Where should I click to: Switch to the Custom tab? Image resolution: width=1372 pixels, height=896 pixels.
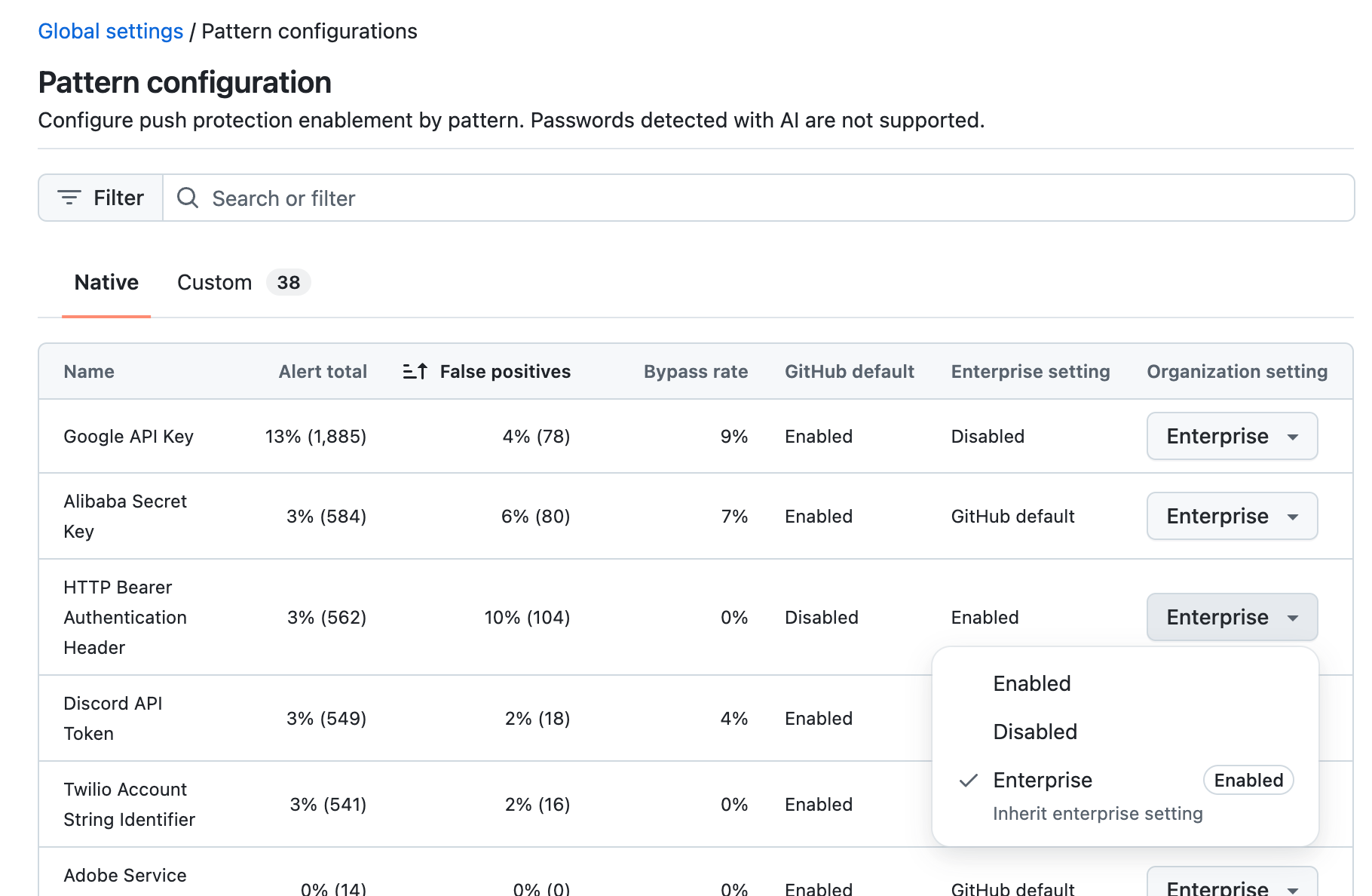pos(215,282)
